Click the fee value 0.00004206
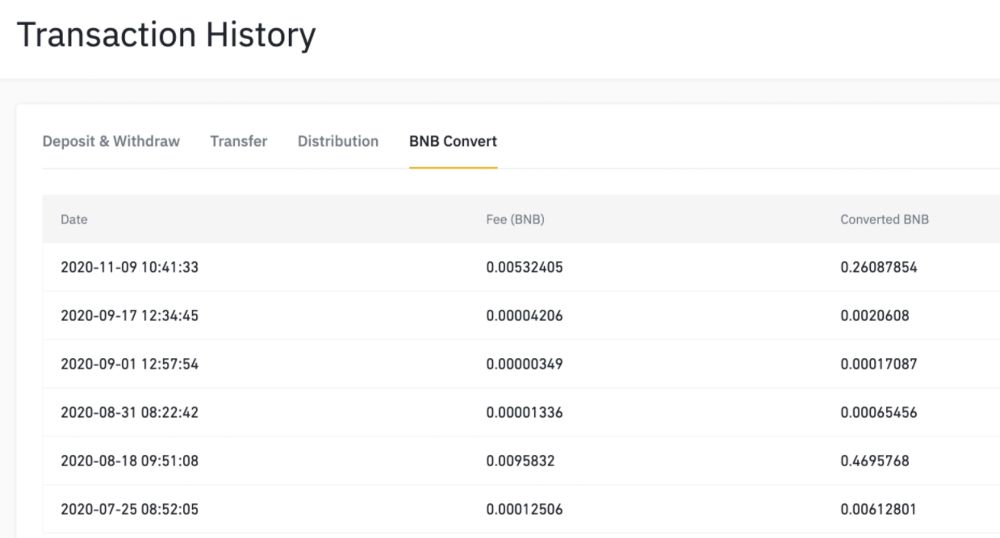Screen dimensions: 1000x538 point(524,316)
